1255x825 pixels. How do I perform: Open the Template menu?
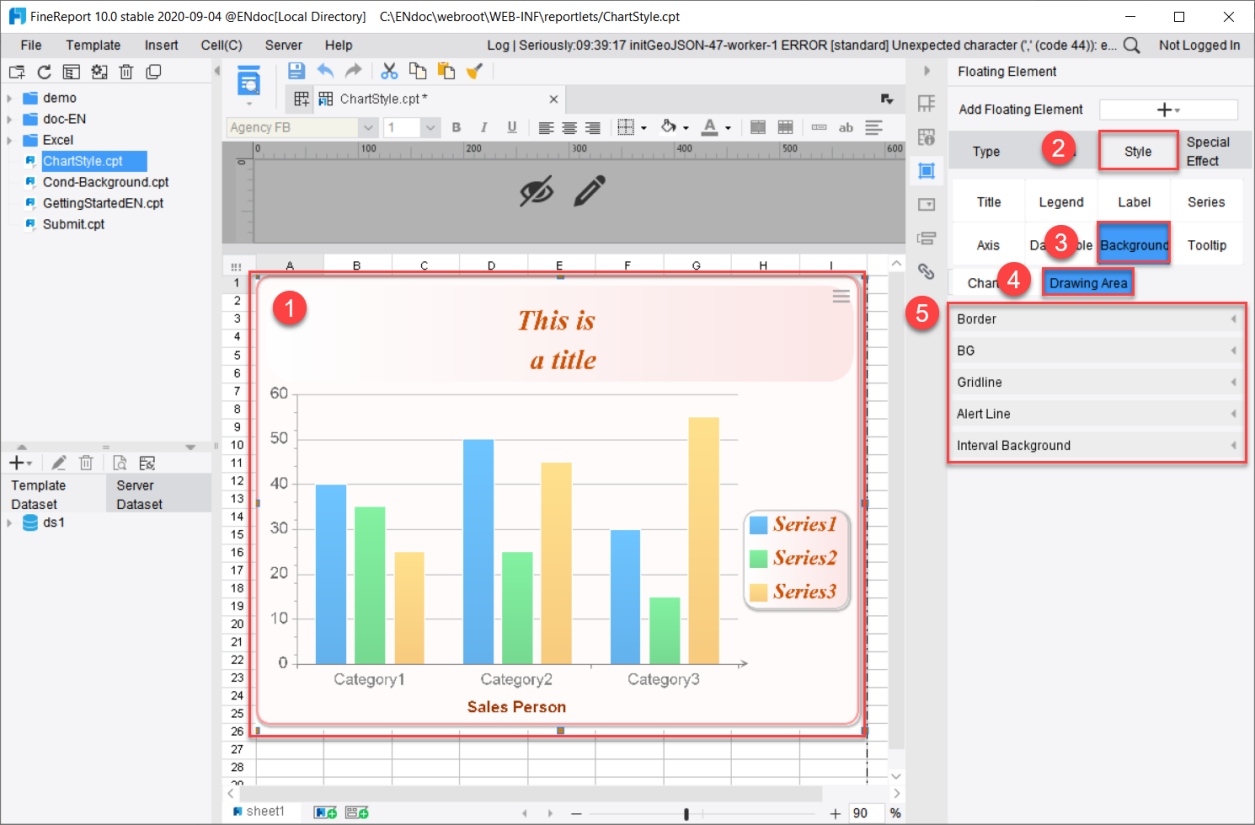pos(93,45)
